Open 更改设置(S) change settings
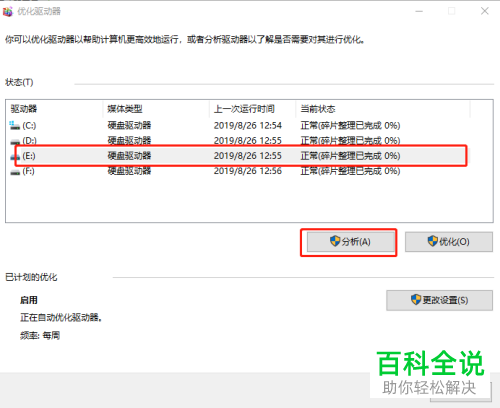Viewport: 500px width, 408px height. [439, 300]
